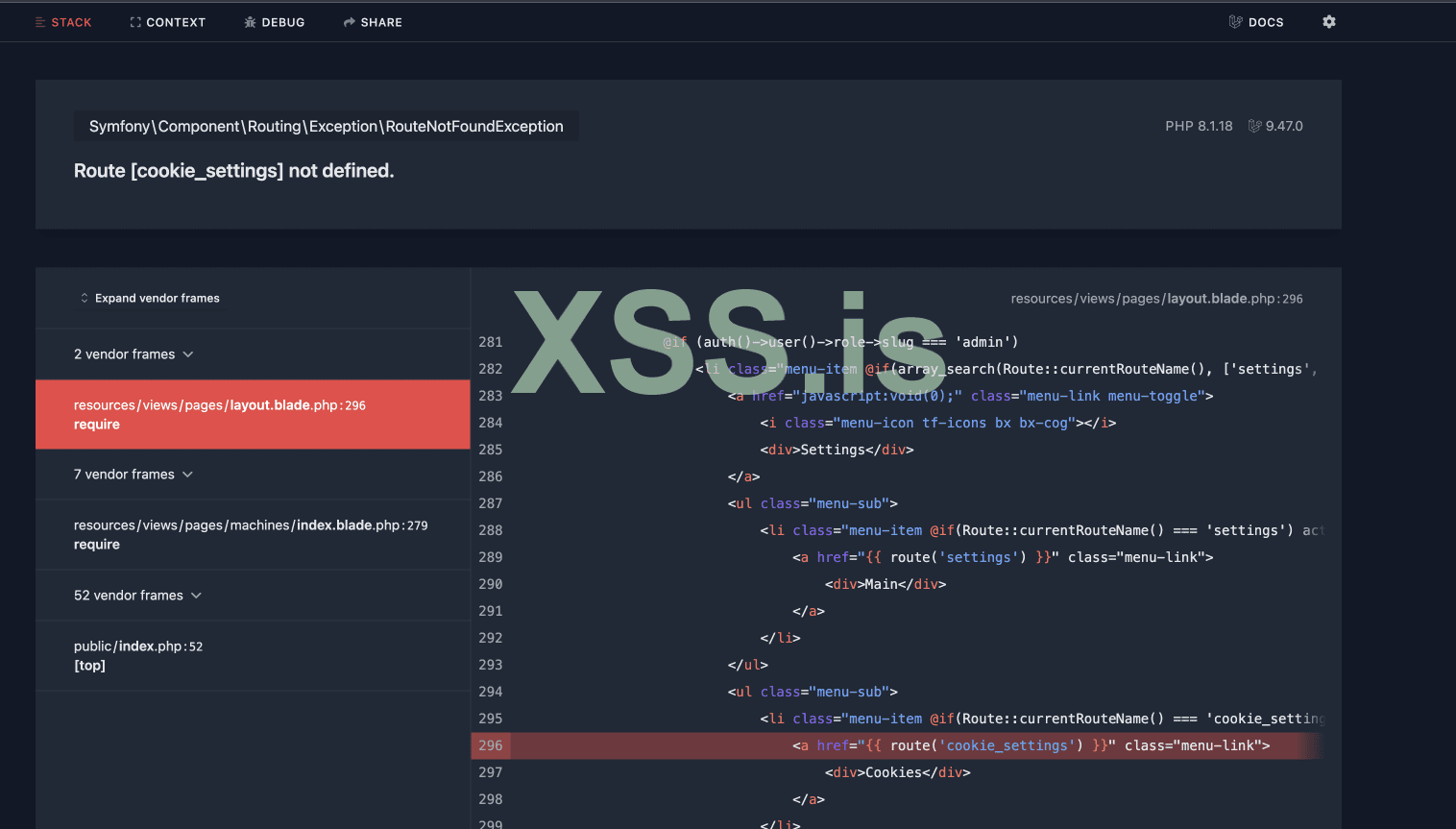Click line number 287 in the gutter

tap(491, 503)
